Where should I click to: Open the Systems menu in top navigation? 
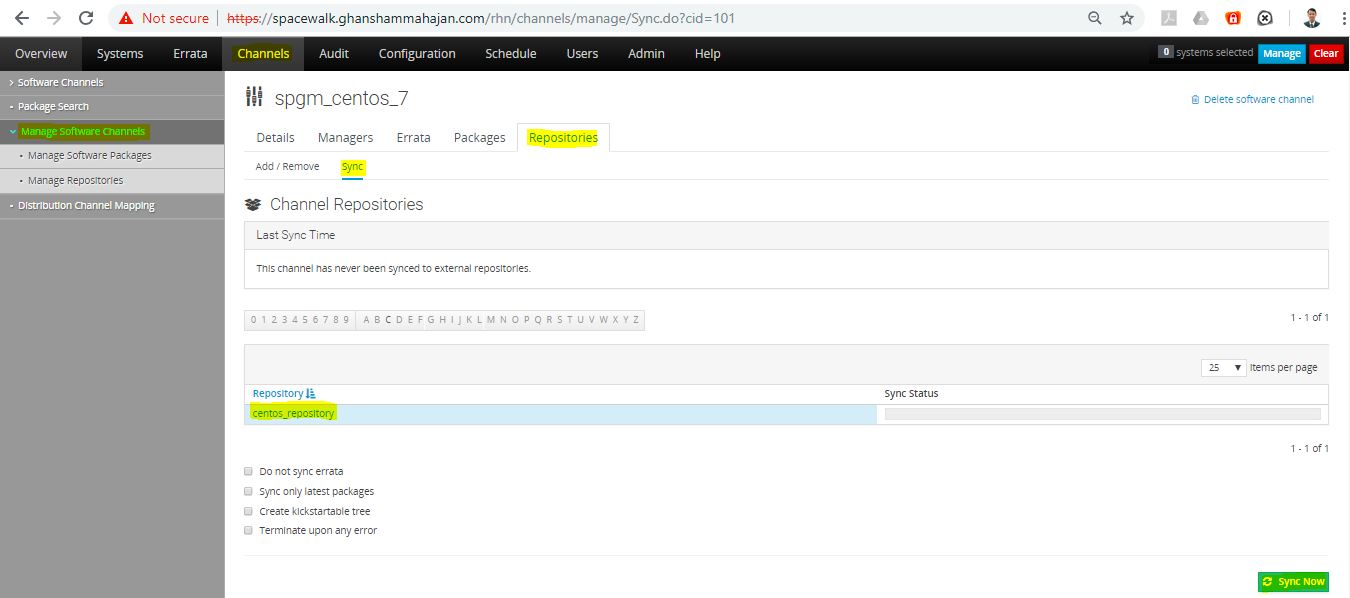[x=120, y=54]
